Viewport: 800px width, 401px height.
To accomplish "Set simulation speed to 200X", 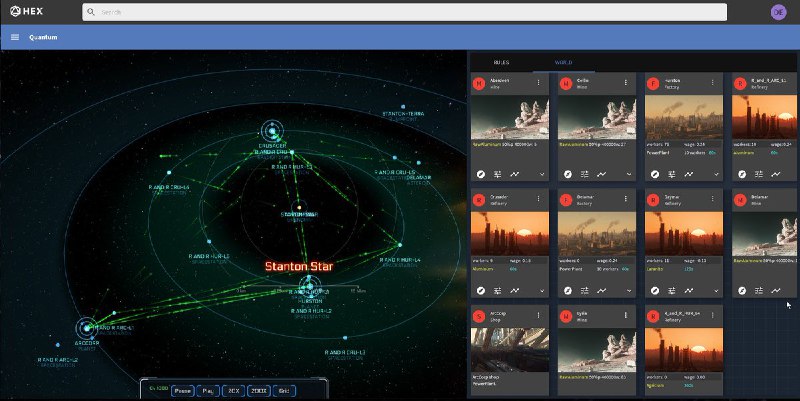I will 259,390.
